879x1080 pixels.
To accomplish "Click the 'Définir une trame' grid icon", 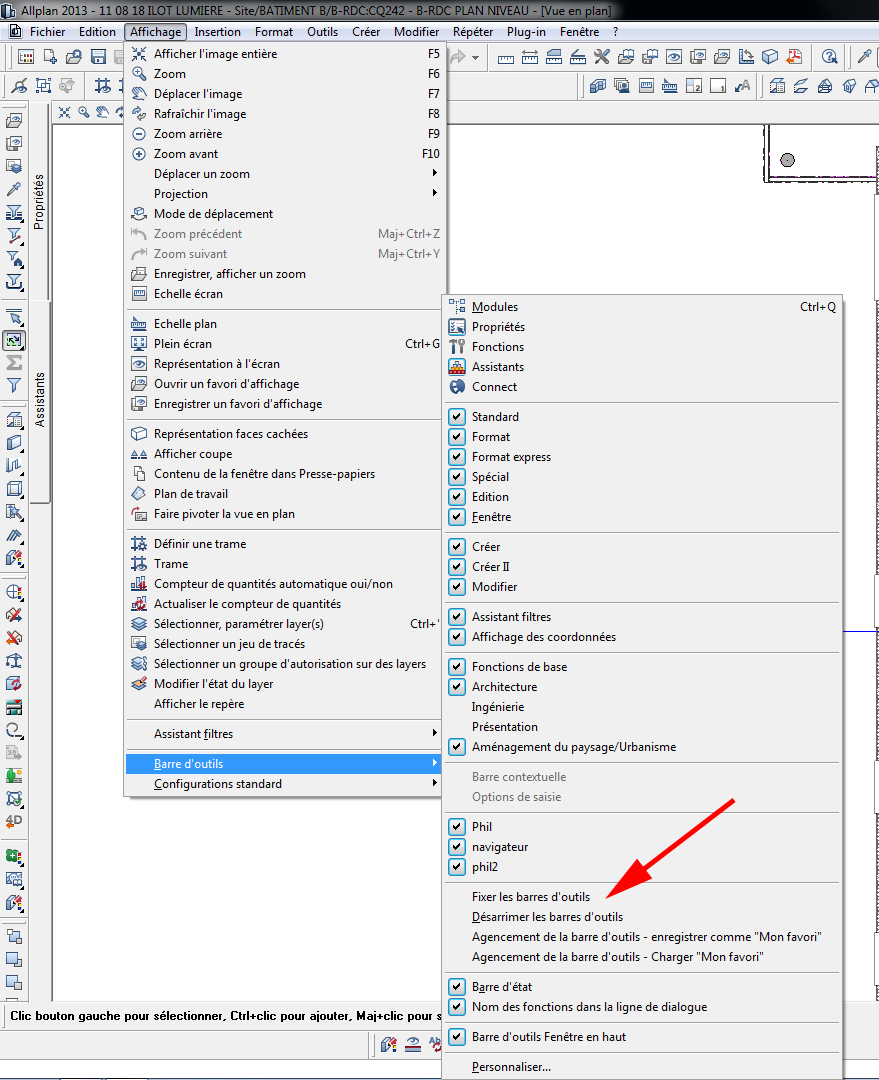I will tap(139, 543).
